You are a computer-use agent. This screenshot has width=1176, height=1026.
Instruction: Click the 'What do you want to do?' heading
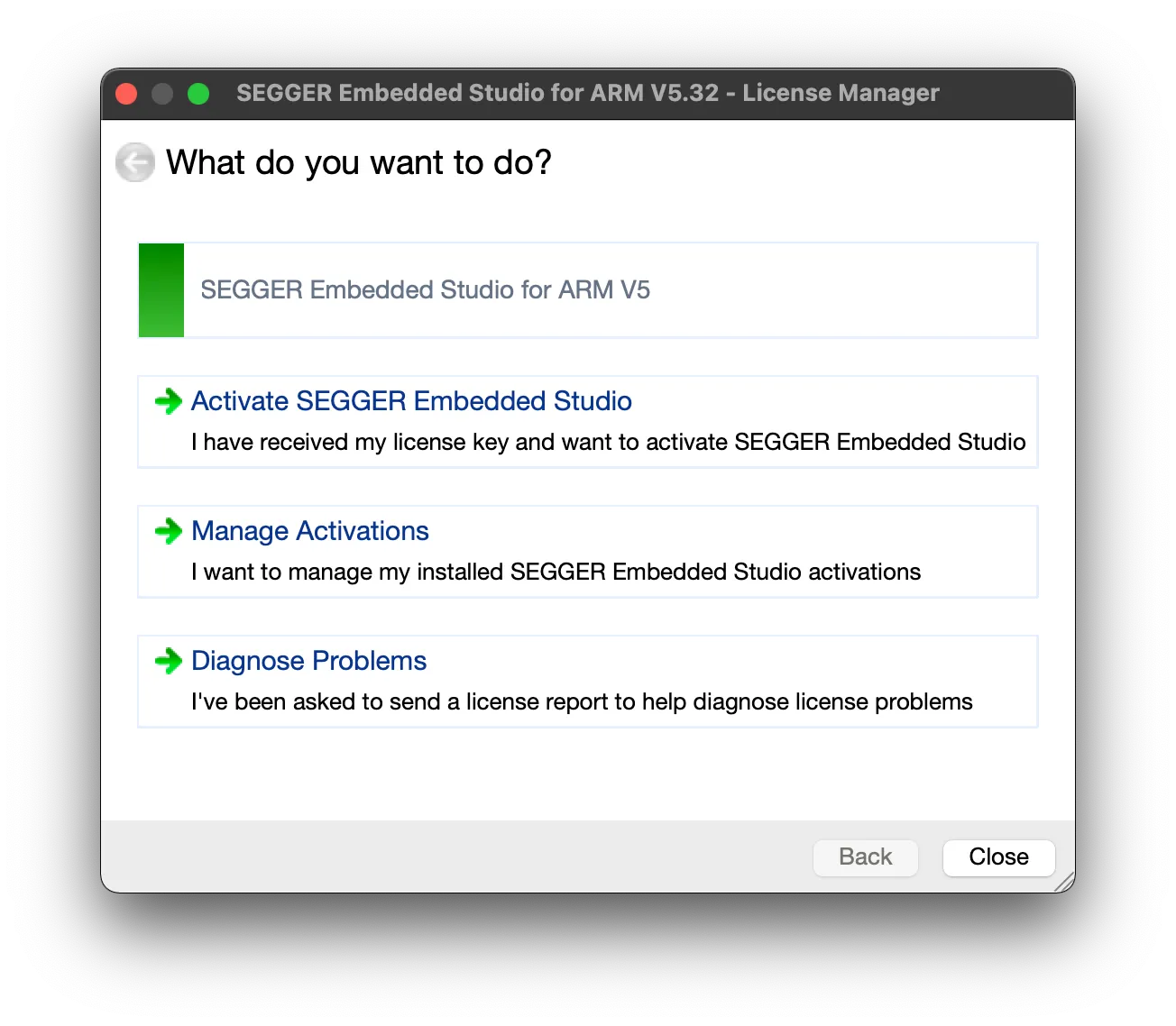coord(359,163)
